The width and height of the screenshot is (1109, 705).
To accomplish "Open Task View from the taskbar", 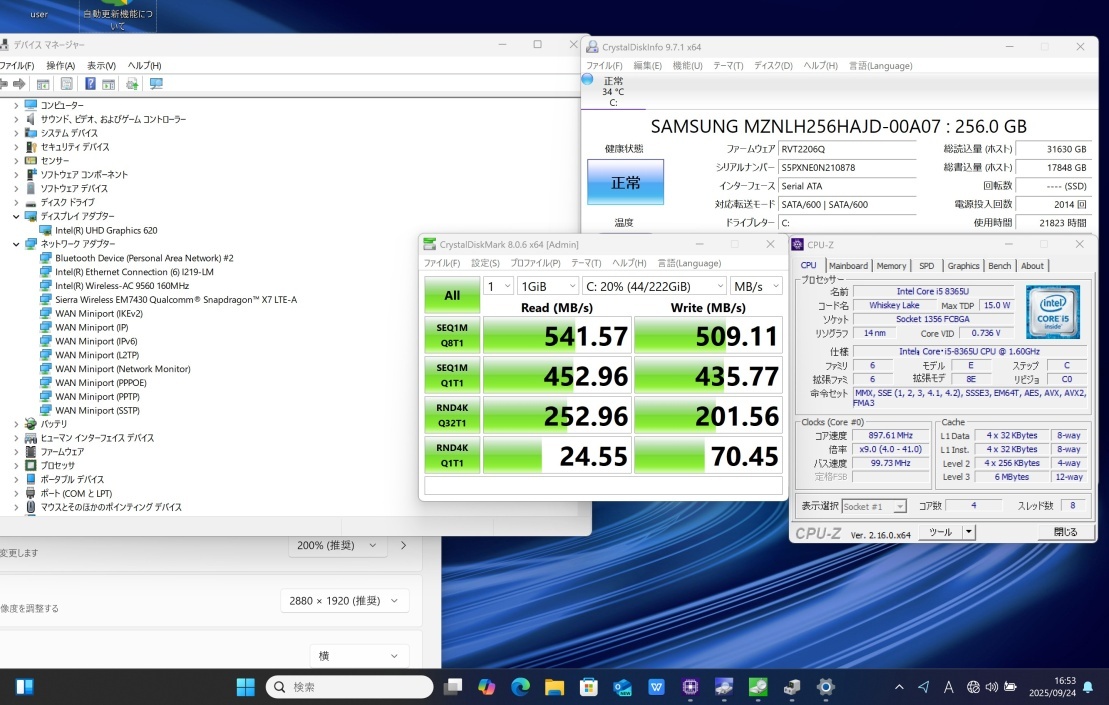I will coord(453,687).
